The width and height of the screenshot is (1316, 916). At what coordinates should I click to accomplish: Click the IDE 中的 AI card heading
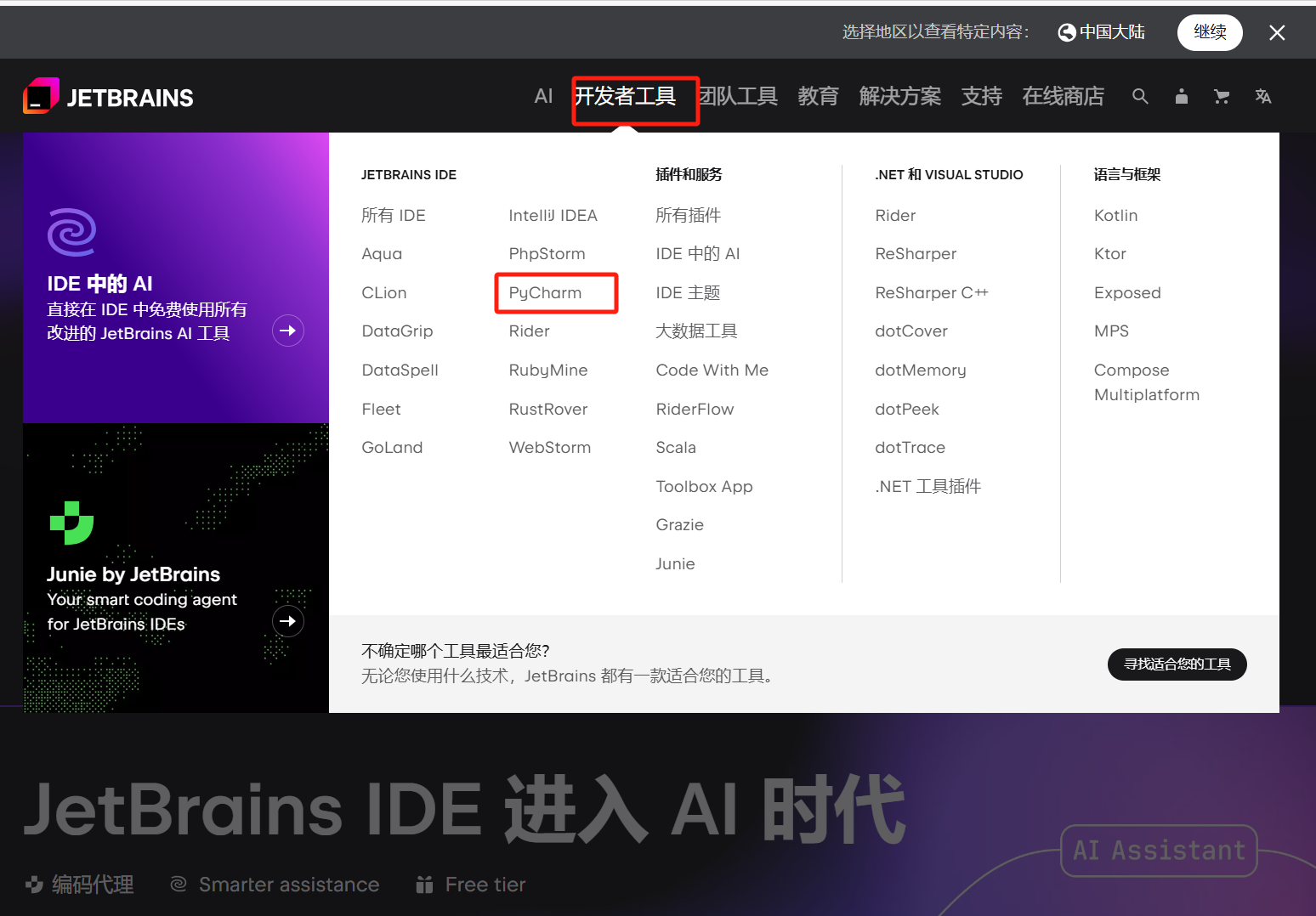99,283
